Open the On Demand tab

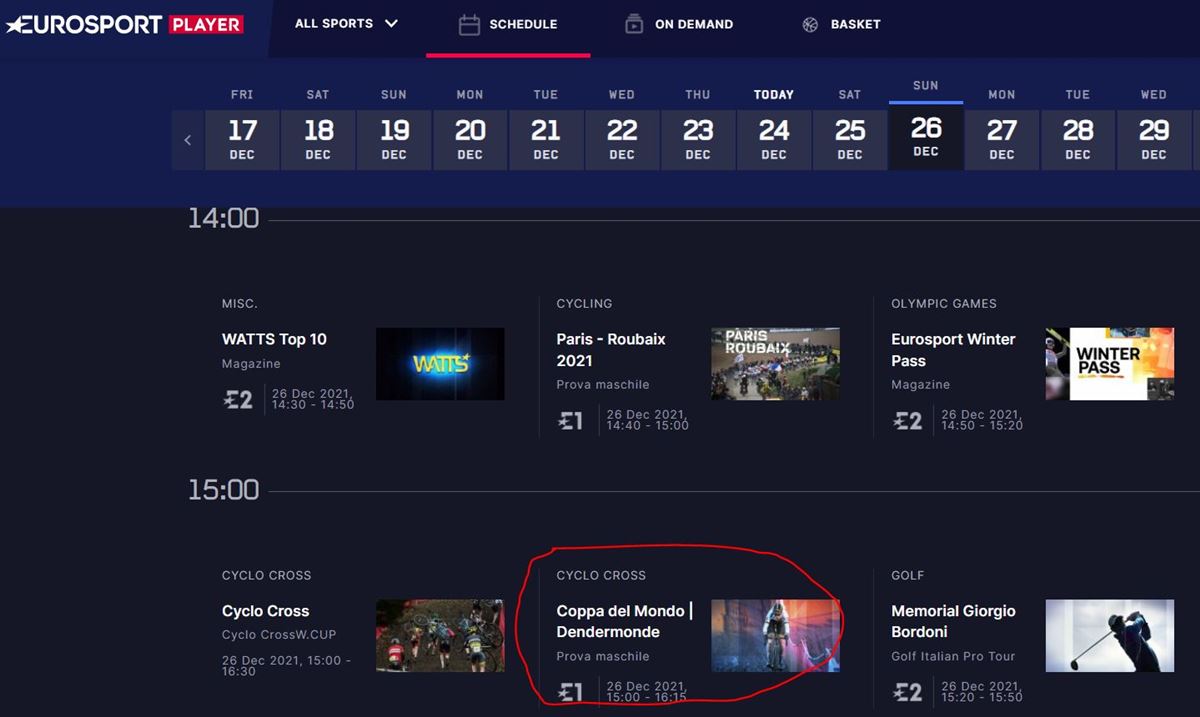coord(678,25)
